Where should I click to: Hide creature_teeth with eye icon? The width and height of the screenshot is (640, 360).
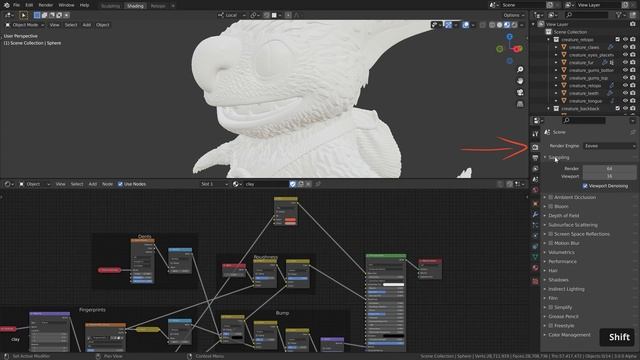(625, 93)
